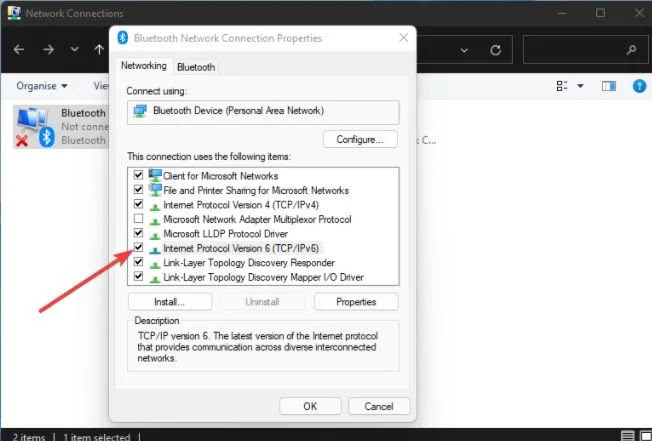Uncheck Link-Layer Topology Discovery Mapper I/O Driver
Screen dimensions: 652x441
point(138,276)
